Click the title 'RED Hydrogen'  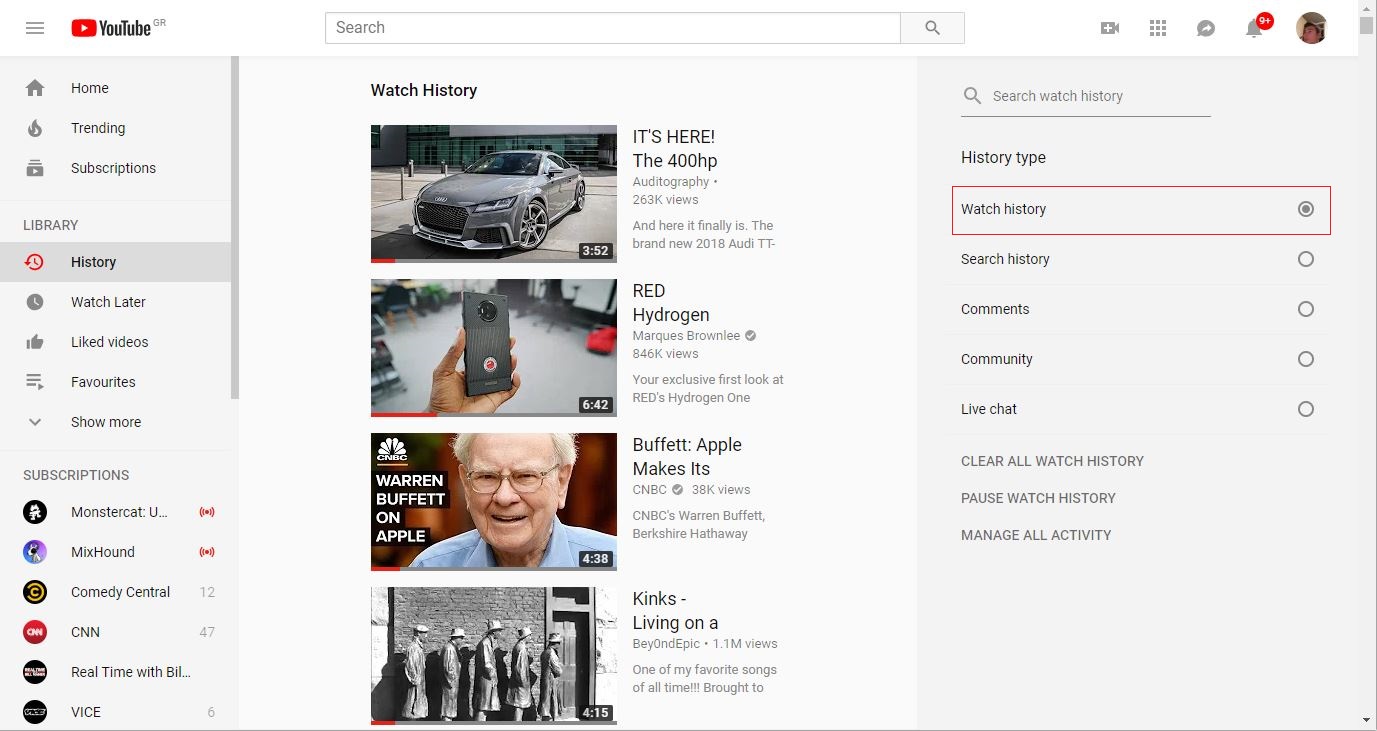pyautogui.click(x=671, y=303)
